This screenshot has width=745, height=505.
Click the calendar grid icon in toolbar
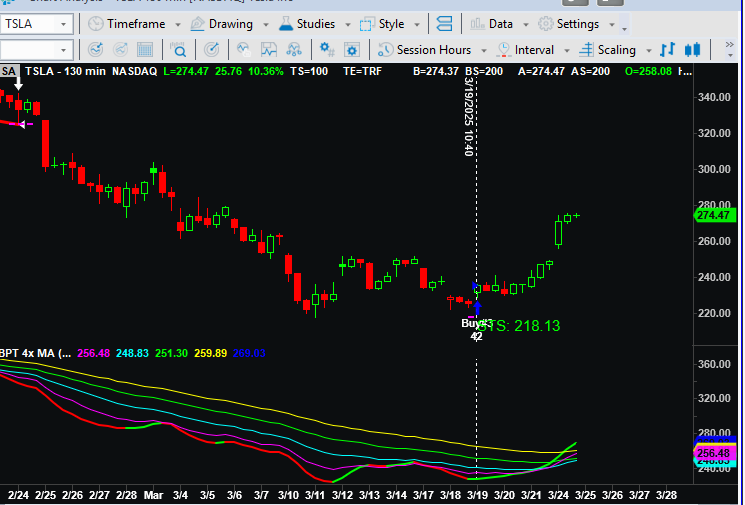point(145,49)
